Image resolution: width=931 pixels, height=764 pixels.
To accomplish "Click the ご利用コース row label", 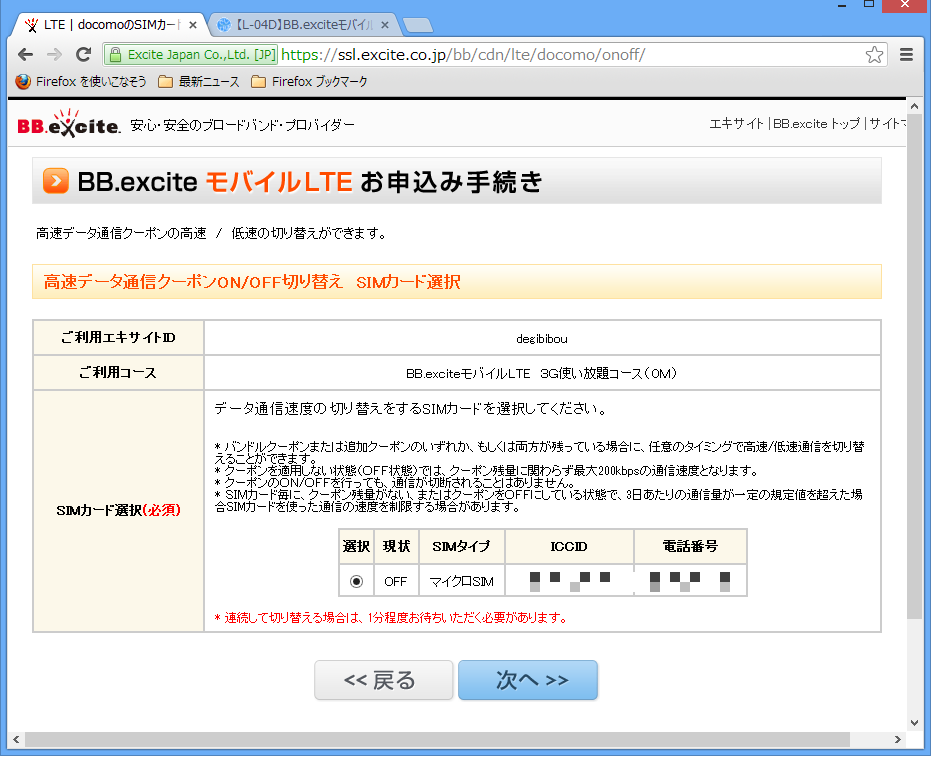I will coord(119,373).
